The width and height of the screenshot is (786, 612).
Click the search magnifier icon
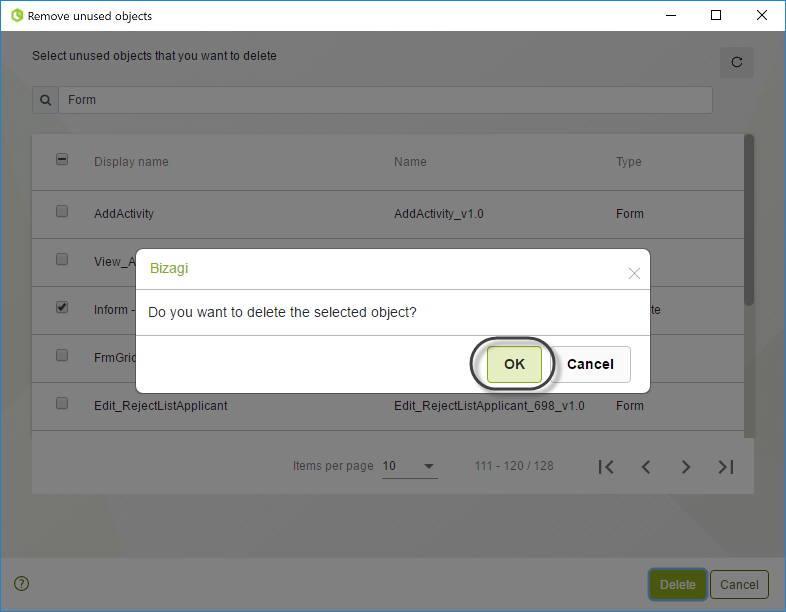[x=46, y=100]
